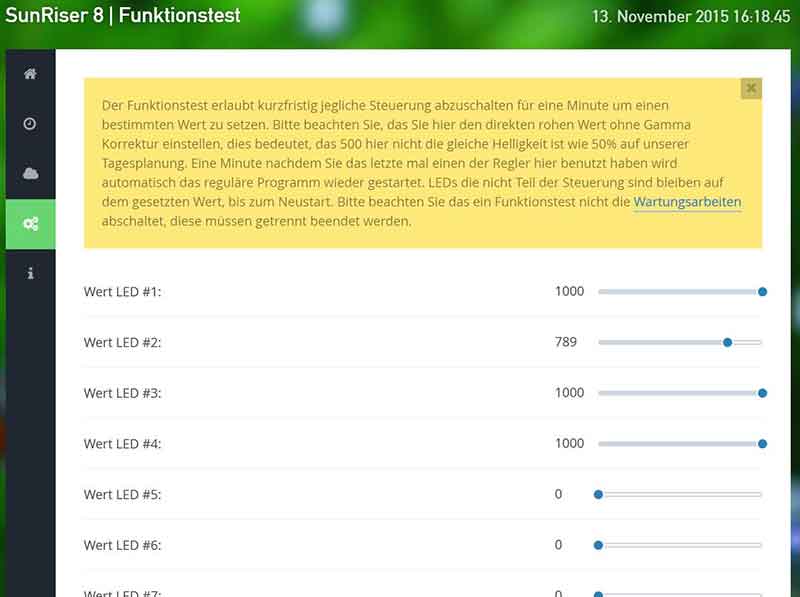Screen dimensions: 800x597
Task: Click the middle of the LED #3 slider track
Action: [x=678, y=393]
